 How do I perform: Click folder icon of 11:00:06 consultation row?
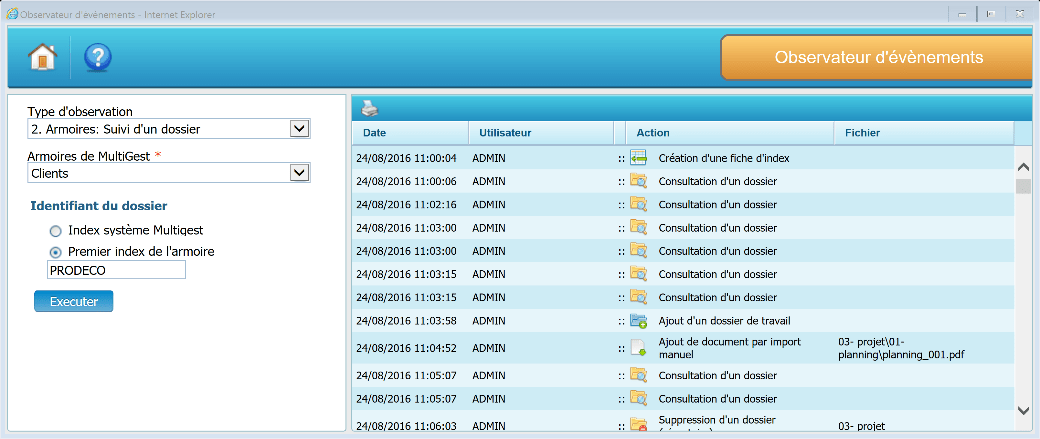pos(638,181)
